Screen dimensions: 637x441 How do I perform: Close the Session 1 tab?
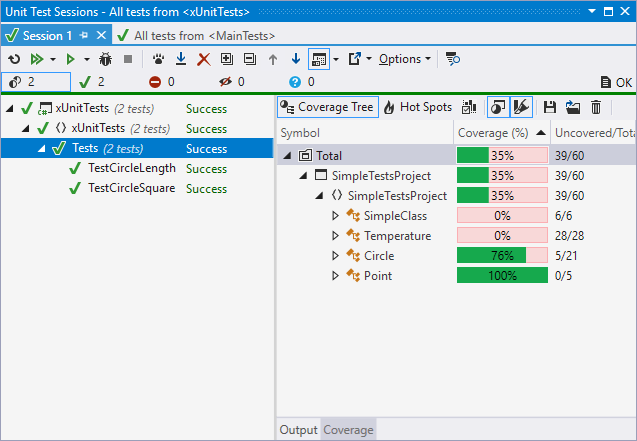101,35
